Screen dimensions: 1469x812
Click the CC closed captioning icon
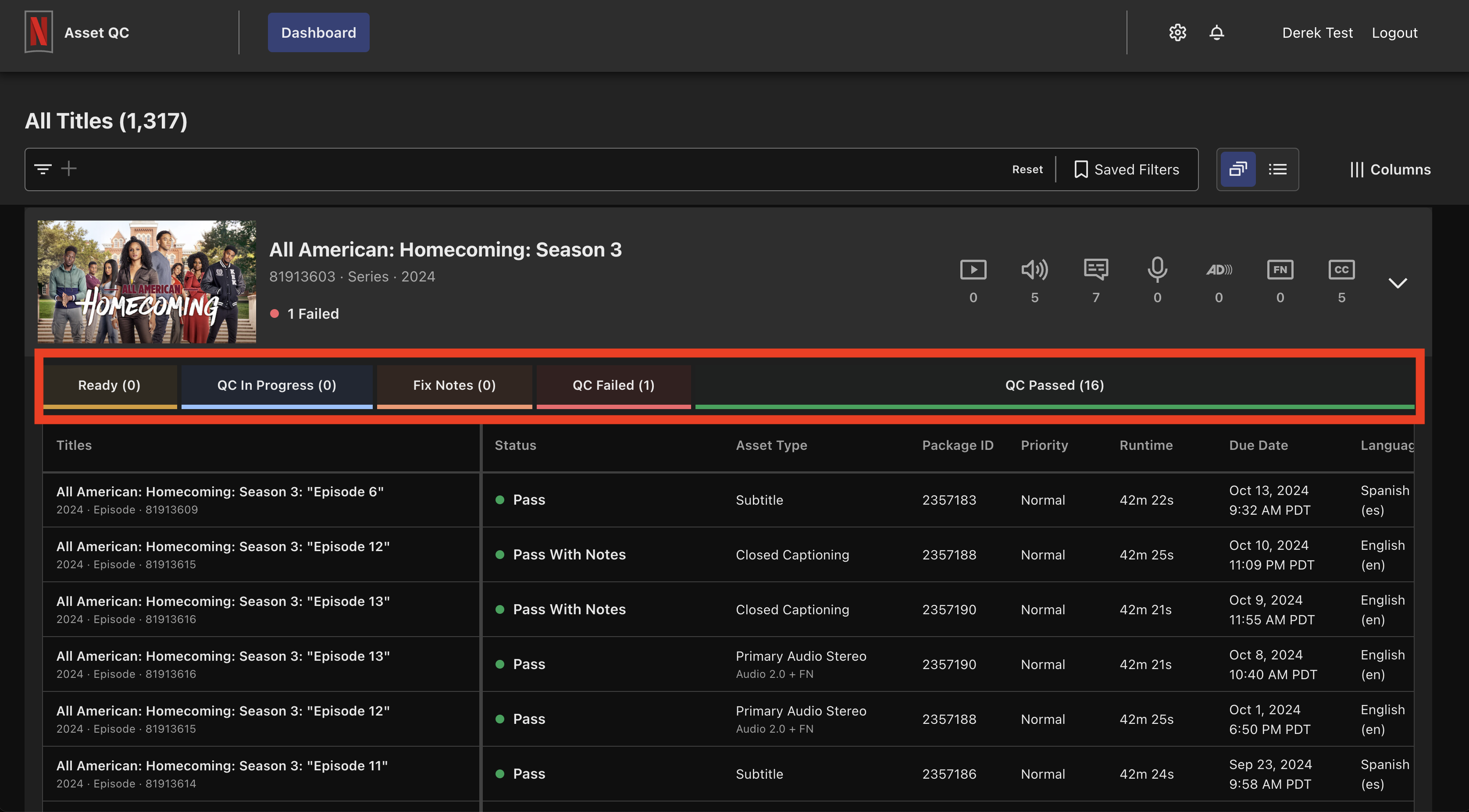[1341, 269]
